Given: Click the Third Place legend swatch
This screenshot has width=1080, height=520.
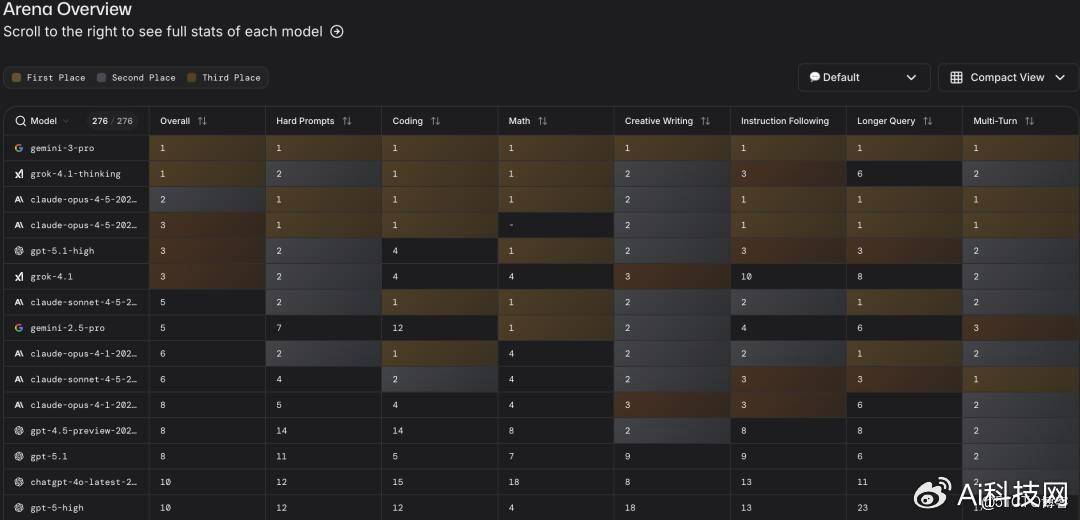Looking at the screenshot, I should point(192,78).
